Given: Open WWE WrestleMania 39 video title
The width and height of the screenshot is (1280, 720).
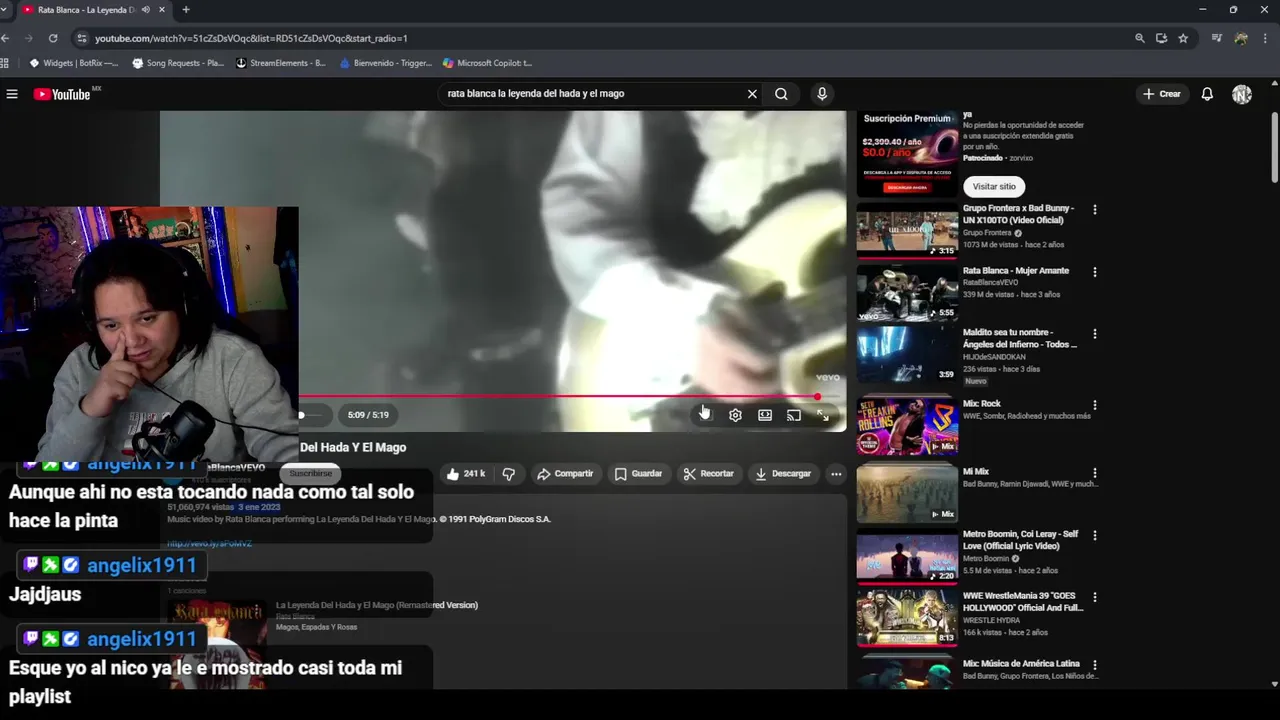Looking at the screenshot, I should 1022,602.
